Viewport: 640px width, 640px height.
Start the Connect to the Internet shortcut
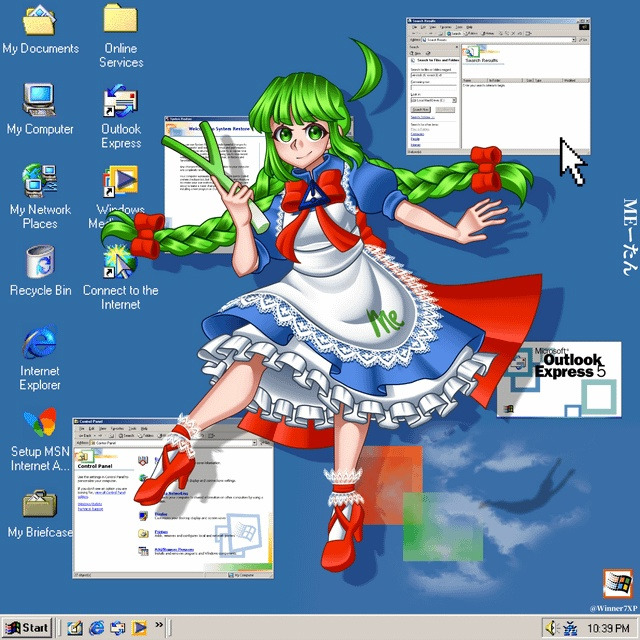120,262
